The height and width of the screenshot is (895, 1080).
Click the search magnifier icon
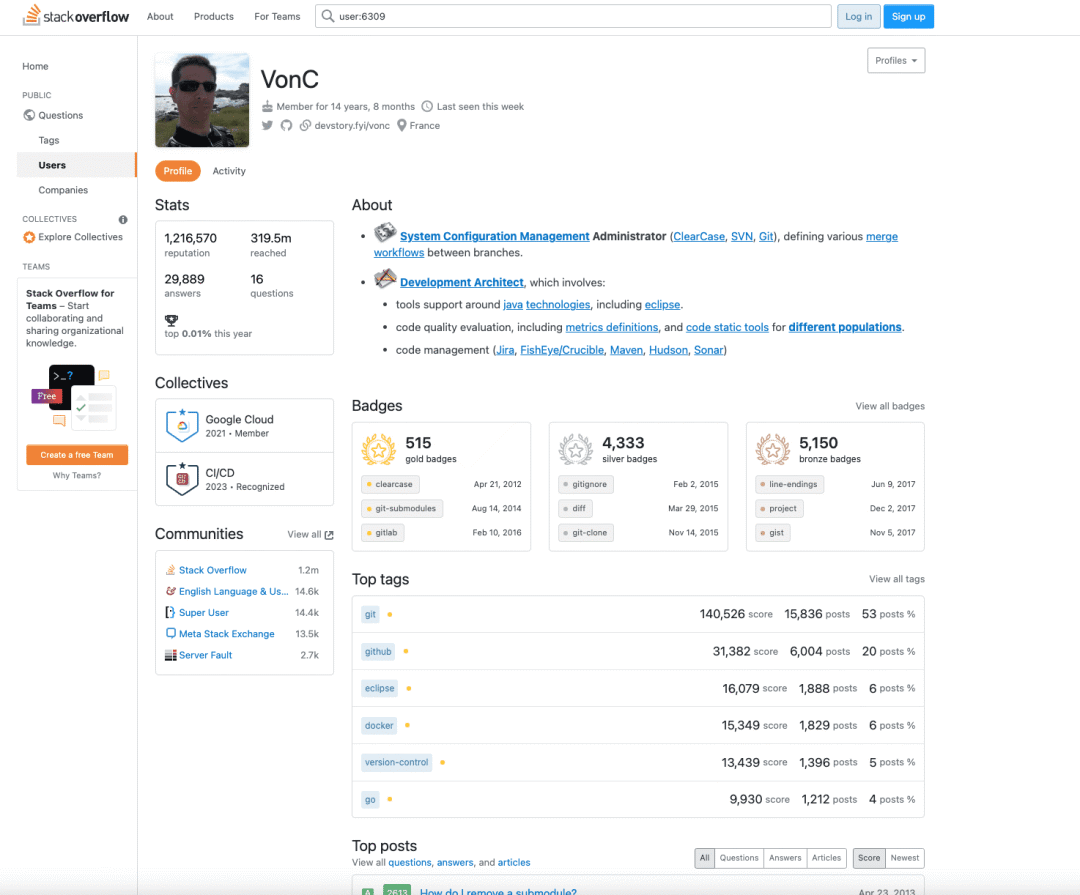[x=328, y=16]
